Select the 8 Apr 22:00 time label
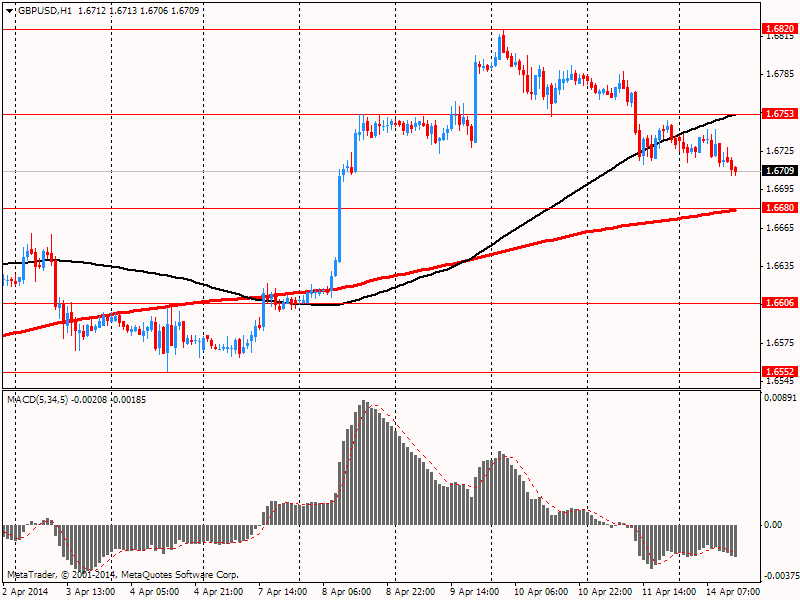Viewport: 800px width, 600px height. tap(411, 592)
